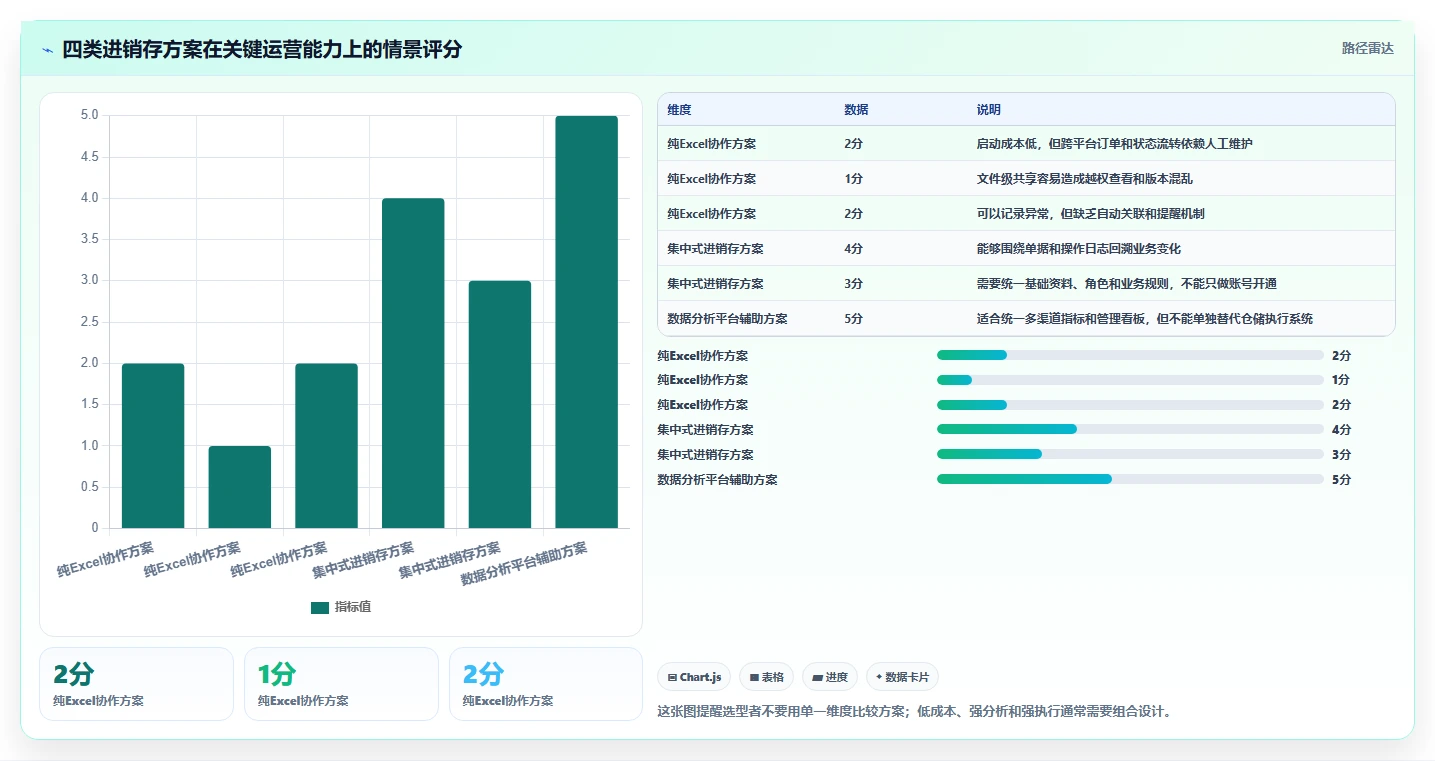
Task: Click the 数据分析平台辅助方案 x-axis label
Action: coord(524,564)
